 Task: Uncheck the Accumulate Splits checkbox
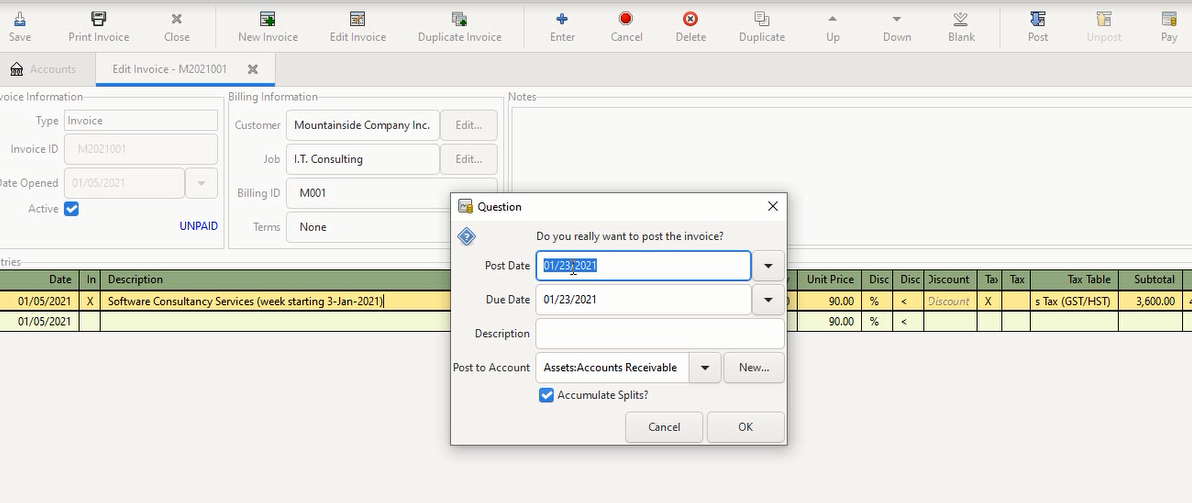point(547,395)
